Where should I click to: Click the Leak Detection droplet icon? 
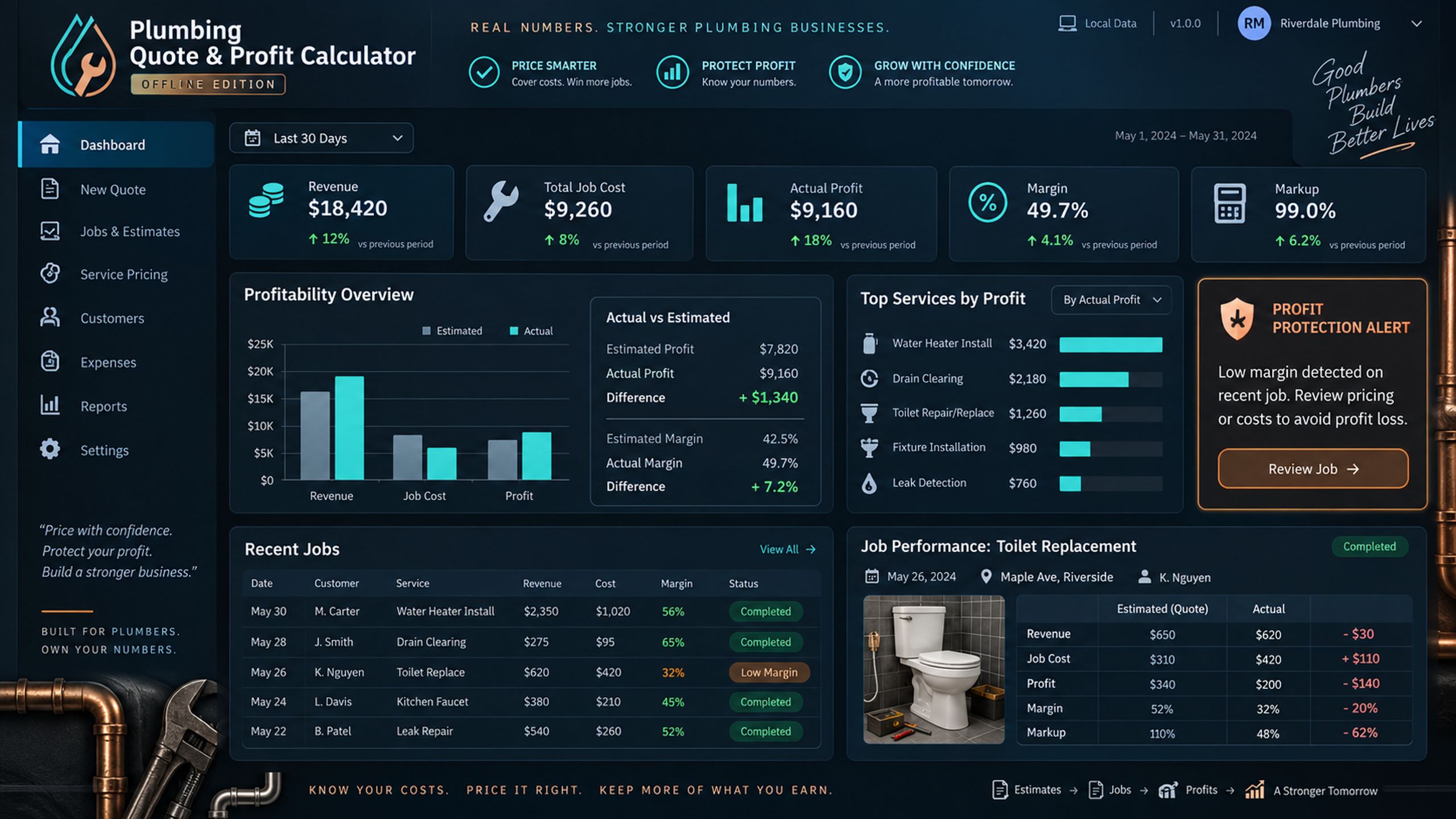[x=869, y=483]
